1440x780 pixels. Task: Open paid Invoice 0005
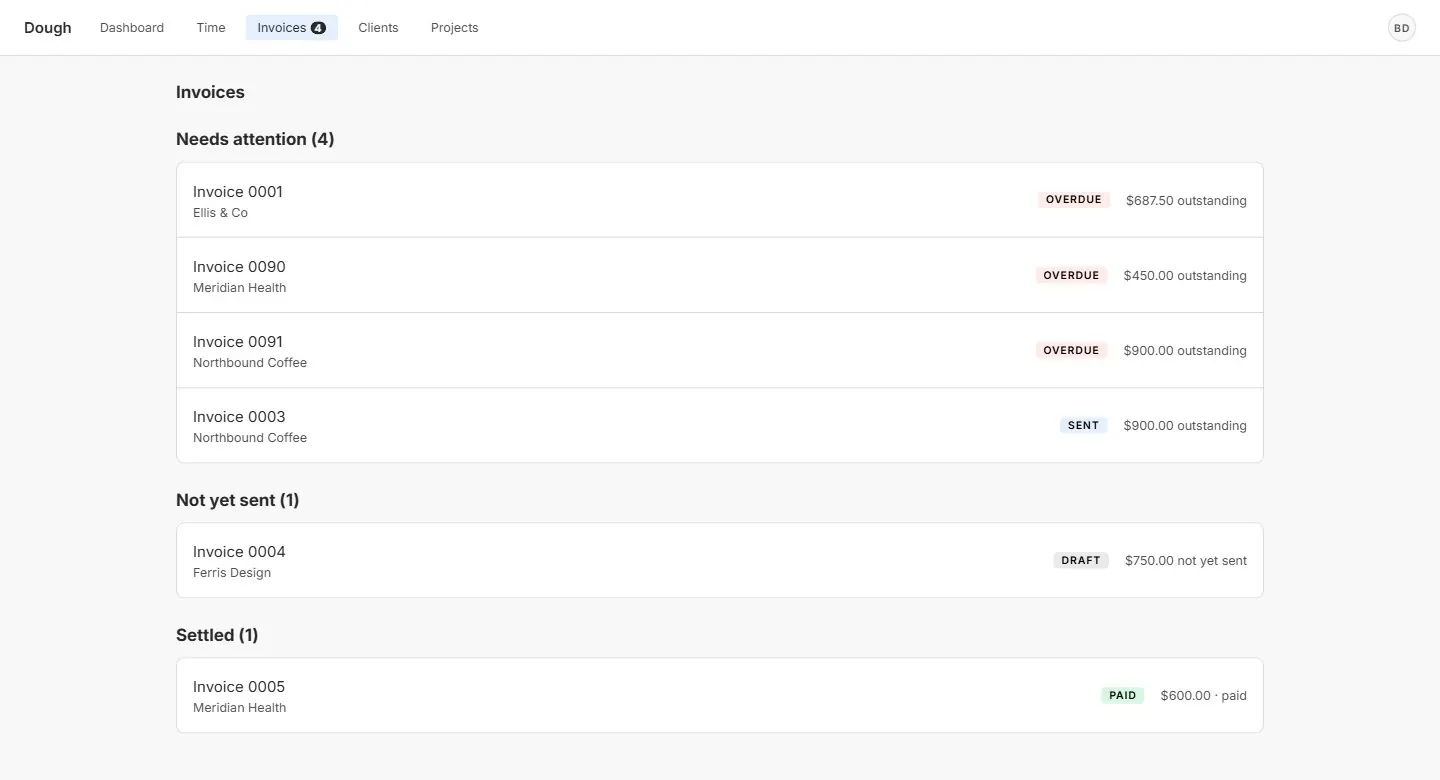point(720,695)
